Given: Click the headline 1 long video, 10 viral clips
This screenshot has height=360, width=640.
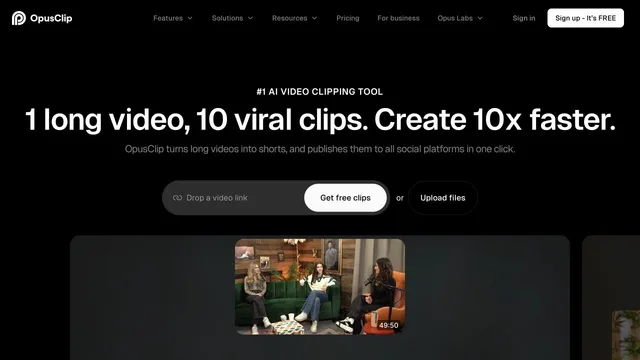Looking at the screenshot, I should click(320, 120).
